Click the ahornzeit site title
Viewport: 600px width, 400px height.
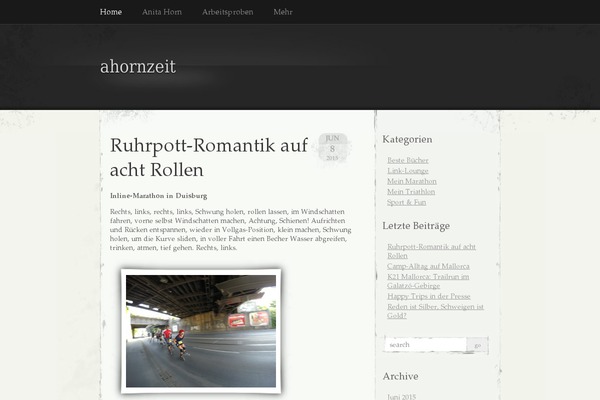[x=138, y=67]
